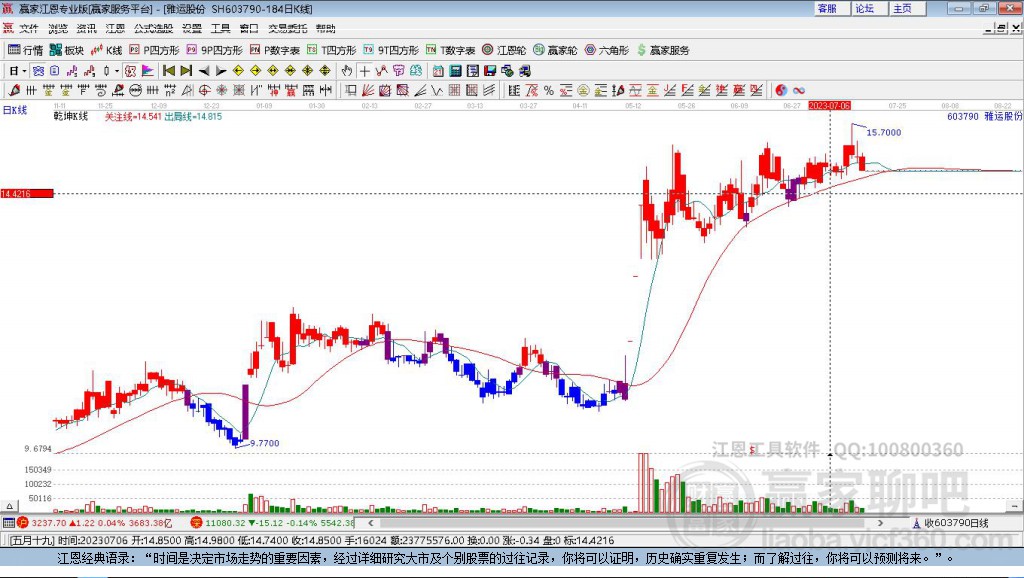Select the fan lines drawing tool
This screenshot has width=1024, height=578.
(x=368, y=90)
